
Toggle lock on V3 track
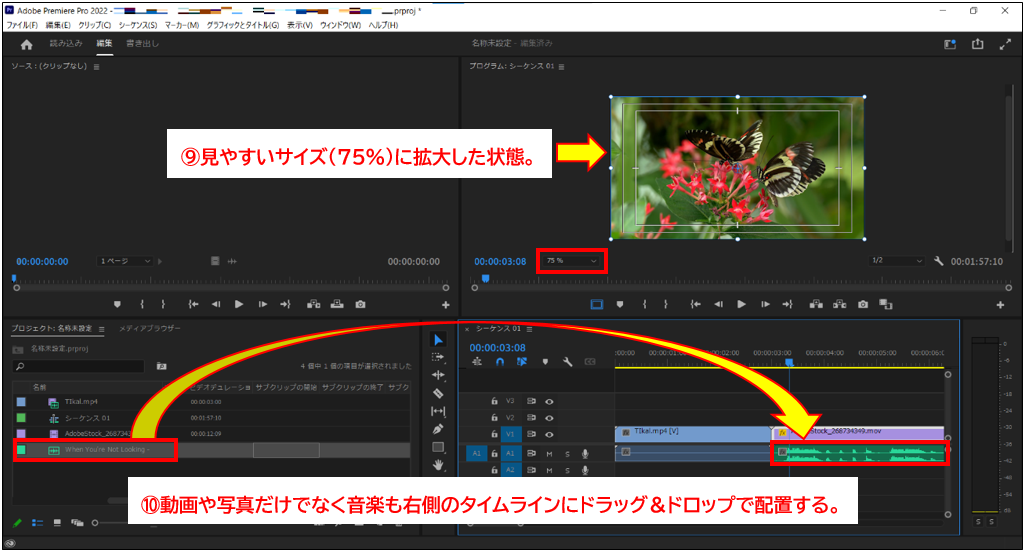(x=495, y=402)
